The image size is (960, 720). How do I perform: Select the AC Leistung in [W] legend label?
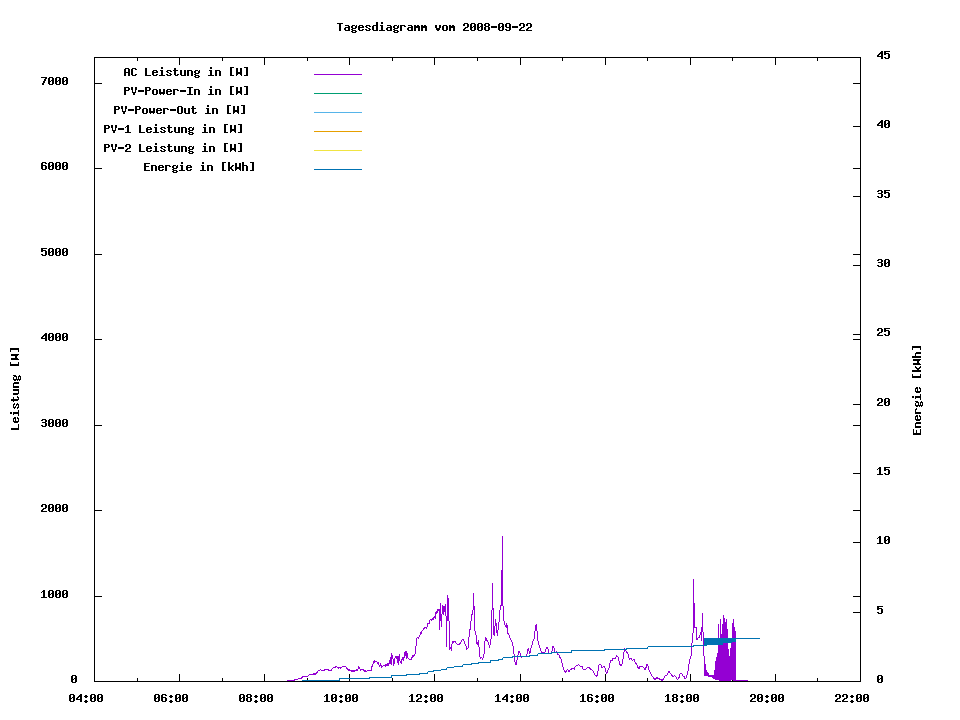pyautogui.click(x=186, y=72)
